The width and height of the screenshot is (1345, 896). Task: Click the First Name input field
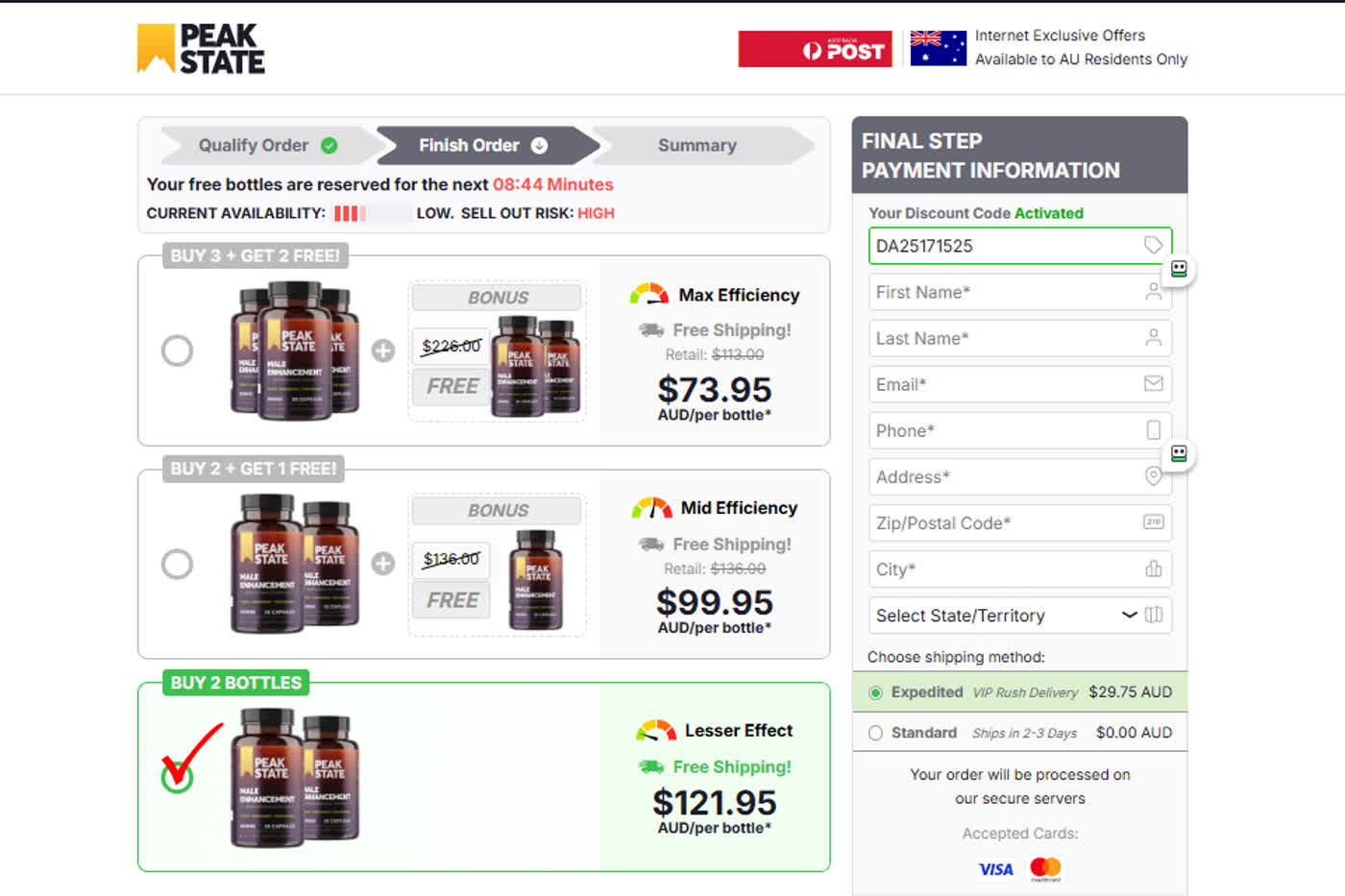click(1020, 291)
